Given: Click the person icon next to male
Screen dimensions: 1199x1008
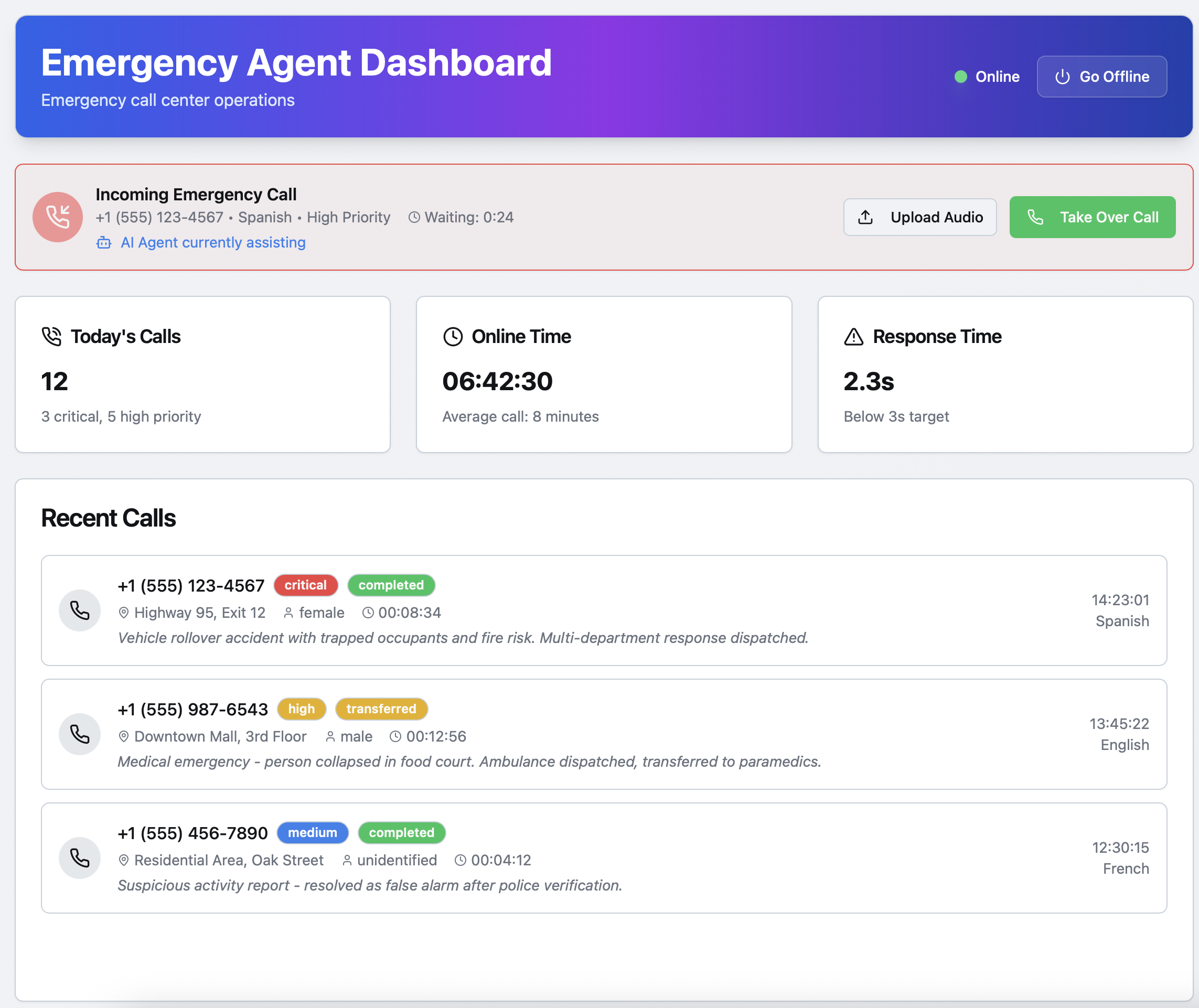Looking at the screenshot, I should (x=330, y=736).
